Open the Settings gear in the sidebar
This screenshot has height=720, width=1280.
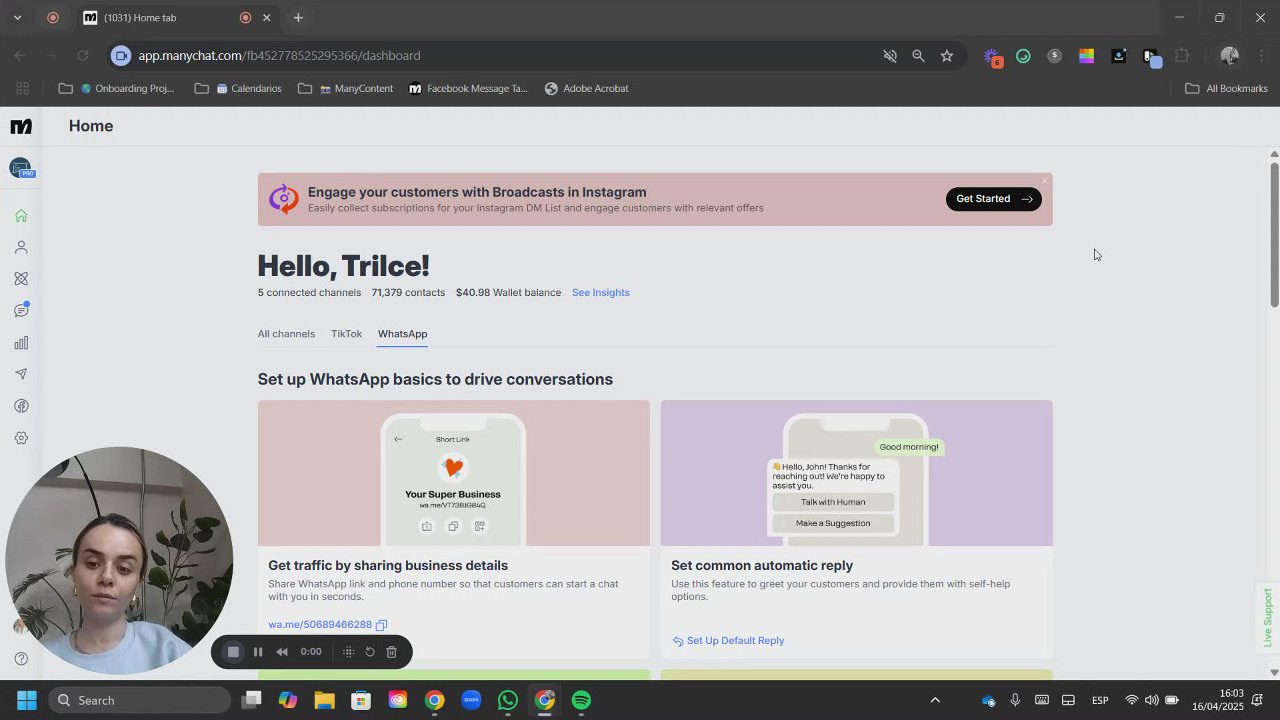(x=21, y=438)
